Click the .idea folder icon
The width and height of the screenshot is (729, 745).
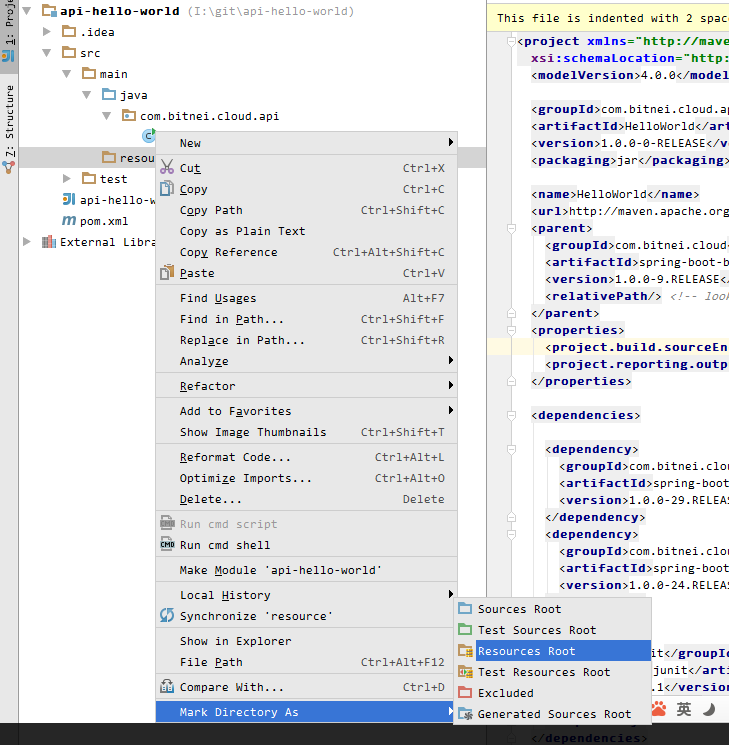[x=69, y=31]
